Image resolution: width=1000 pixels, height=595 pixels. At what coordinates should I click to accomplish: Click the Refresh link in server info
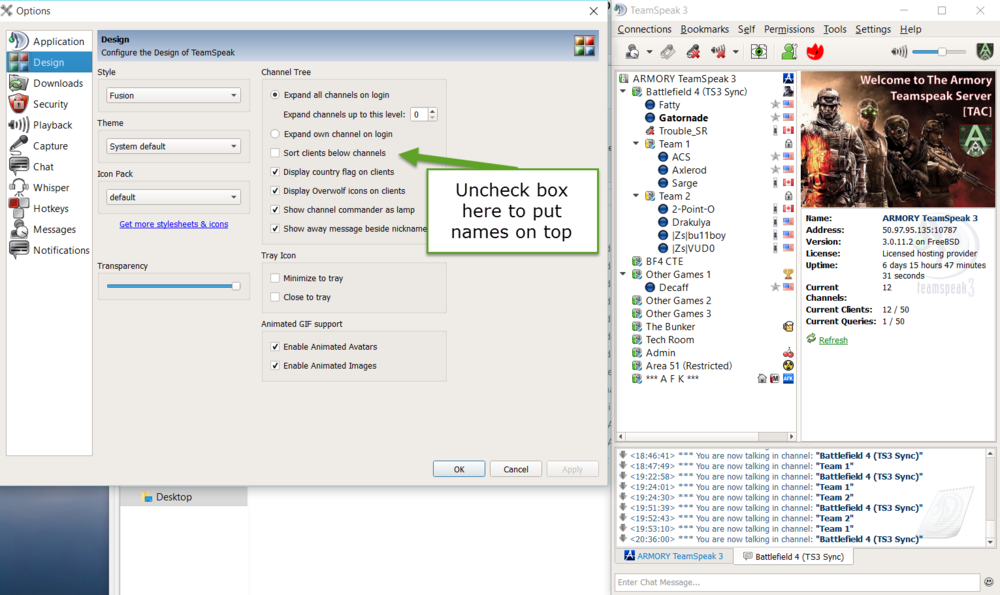(833, 340)
